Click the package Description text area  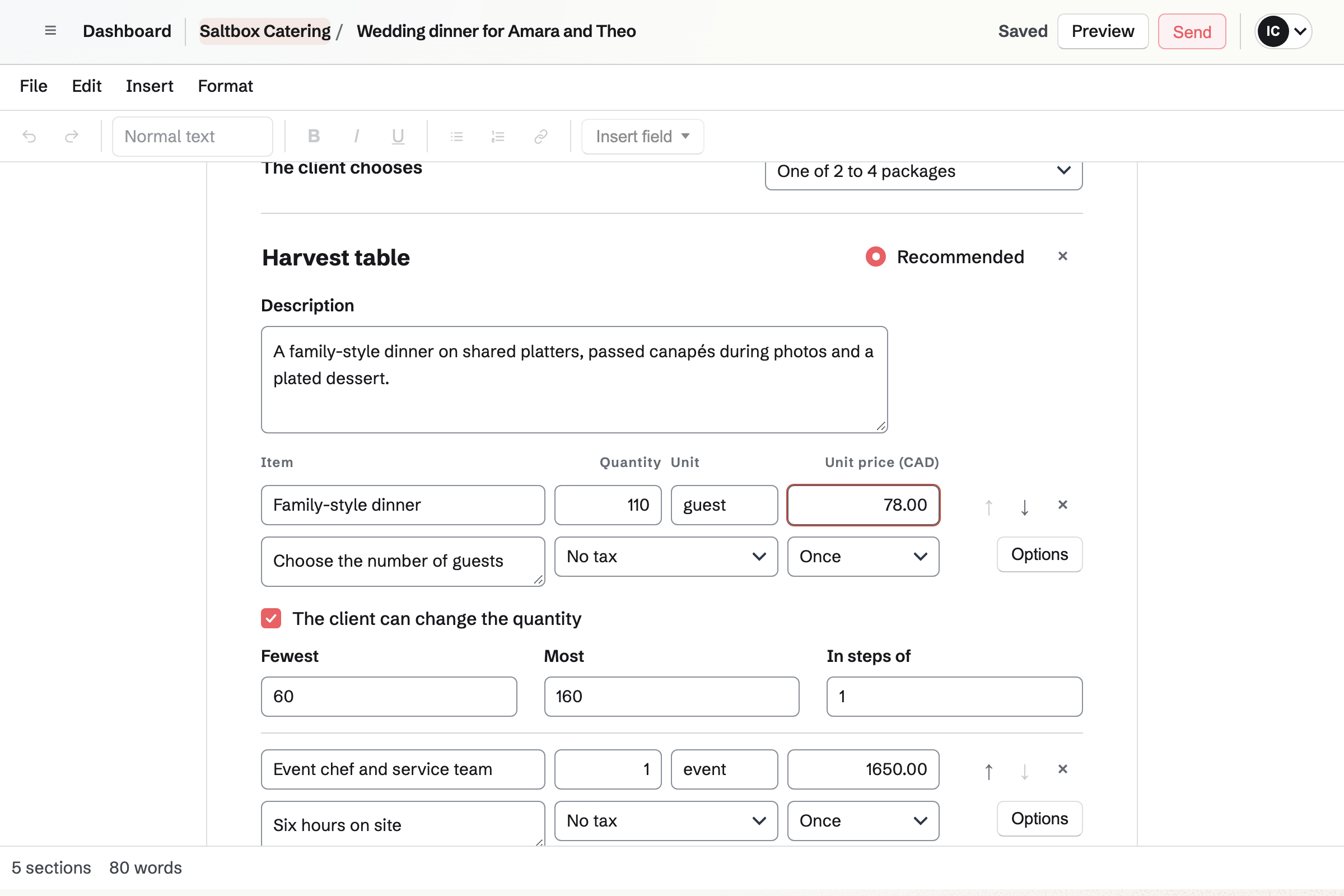(575, 380)
